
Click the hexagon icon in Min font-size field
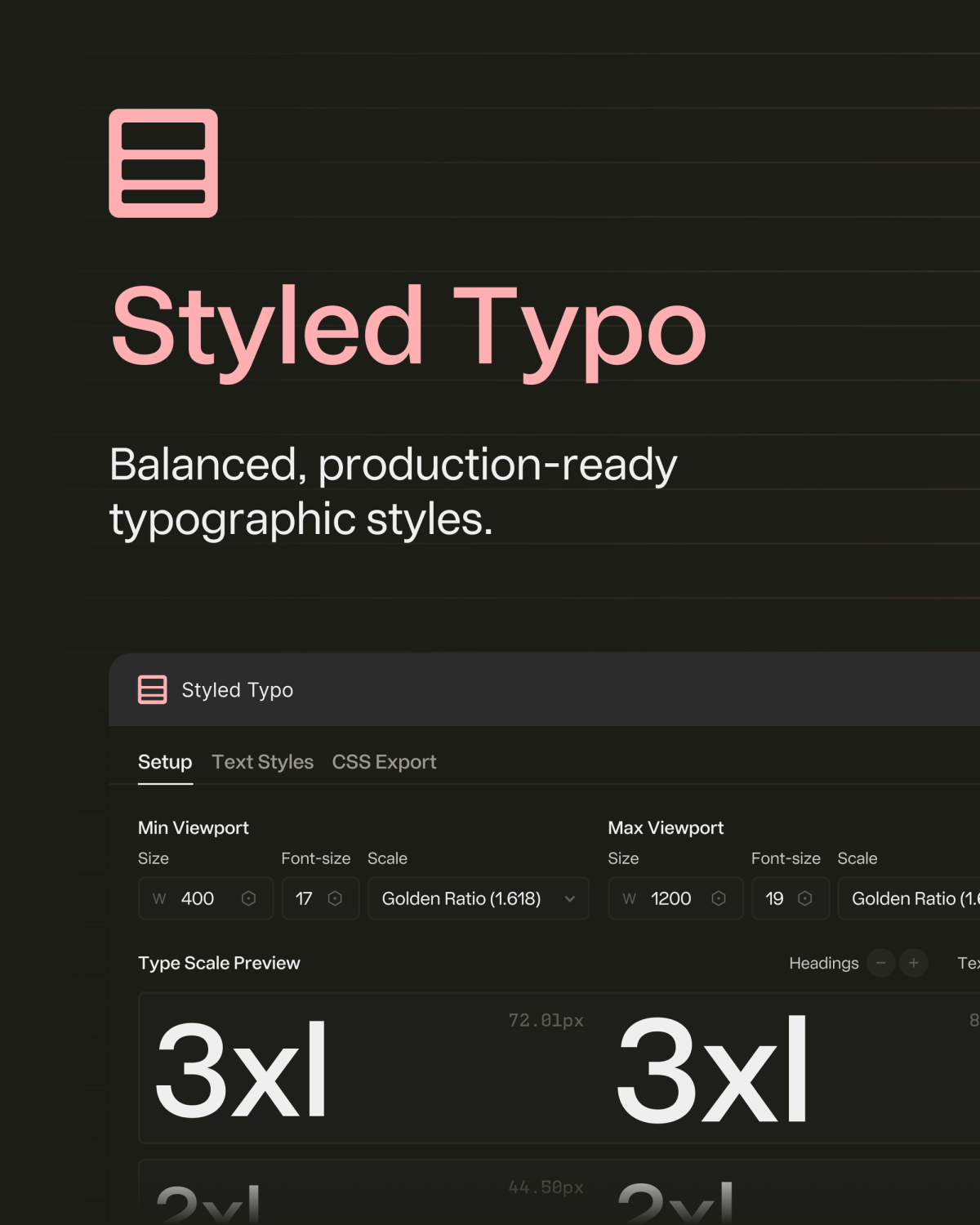click(335, 898)
